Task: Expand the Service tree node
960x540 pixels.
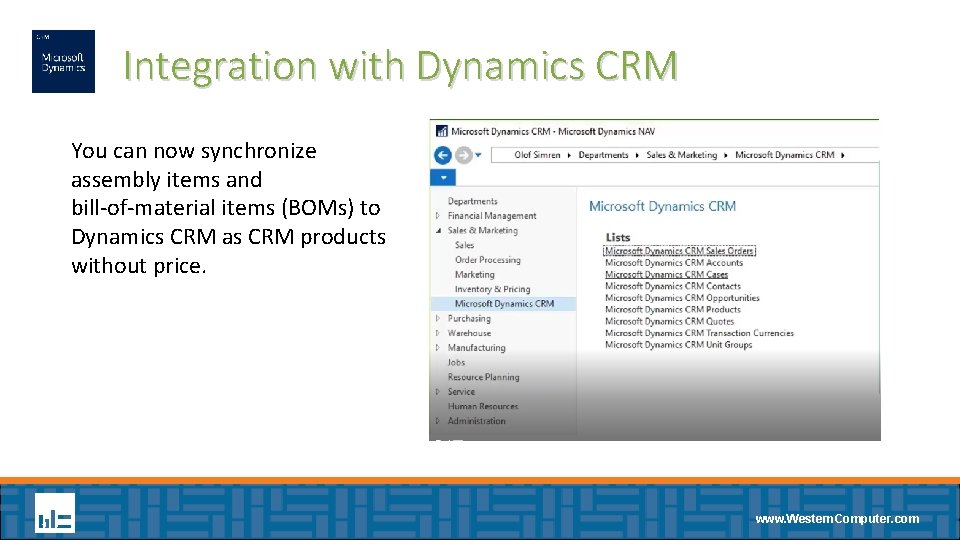Action: click(438, 392)
